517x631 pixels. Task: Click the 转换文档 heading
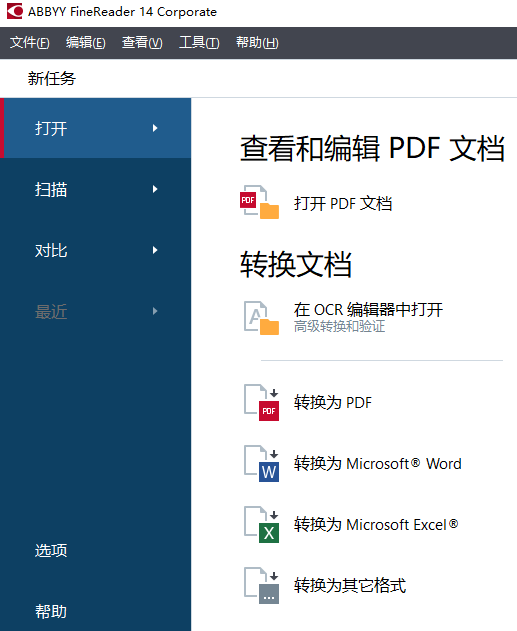[296, 264]
